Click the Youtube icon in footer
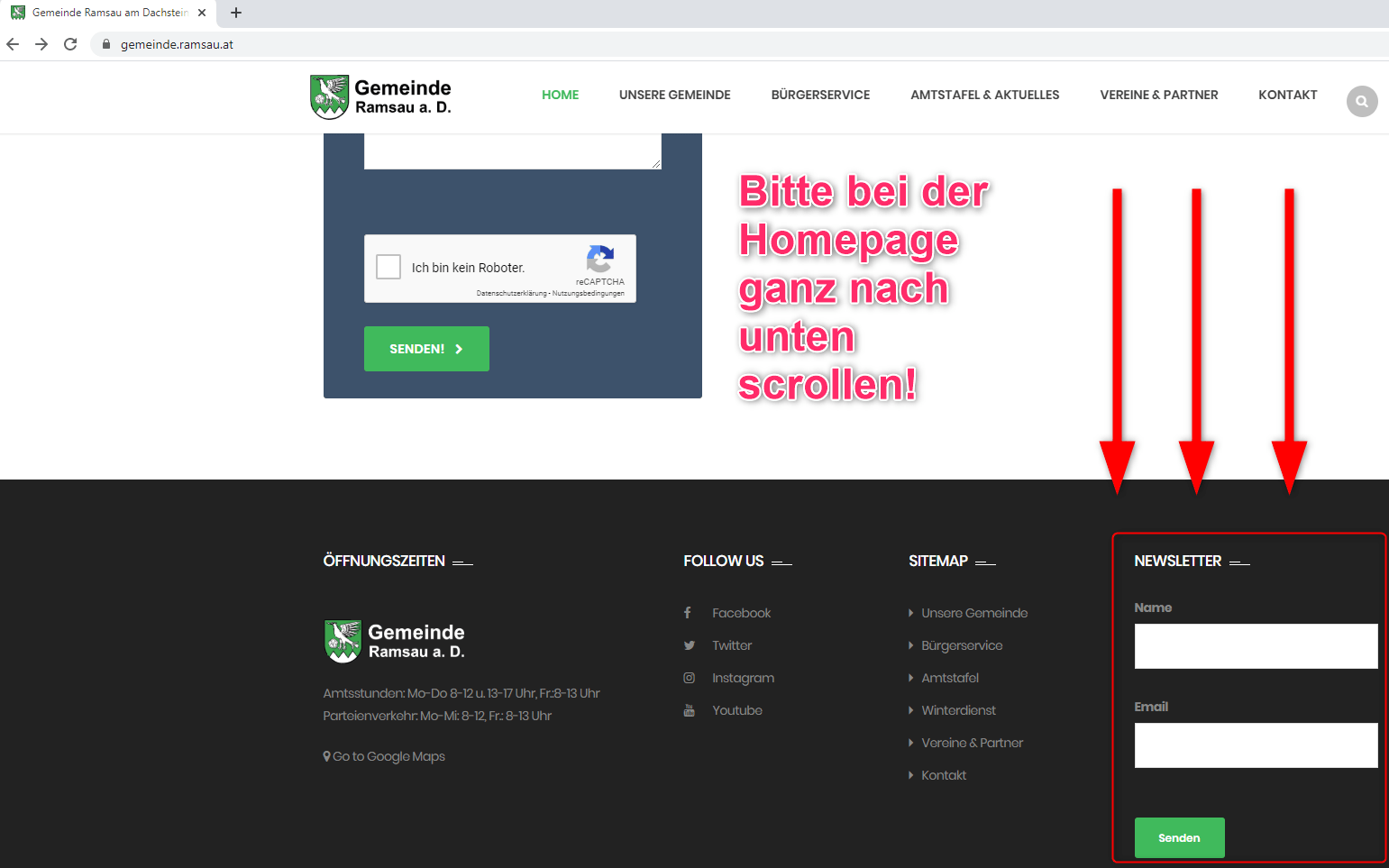 coord(689,710)
